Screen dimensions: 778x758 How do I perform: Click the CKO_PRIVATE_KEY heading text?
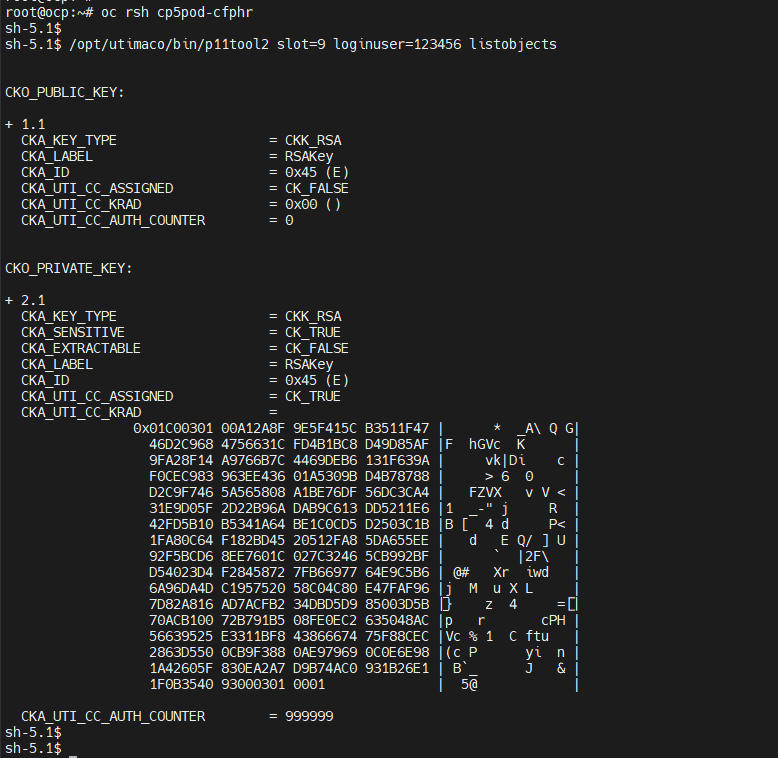coord(68,268)
